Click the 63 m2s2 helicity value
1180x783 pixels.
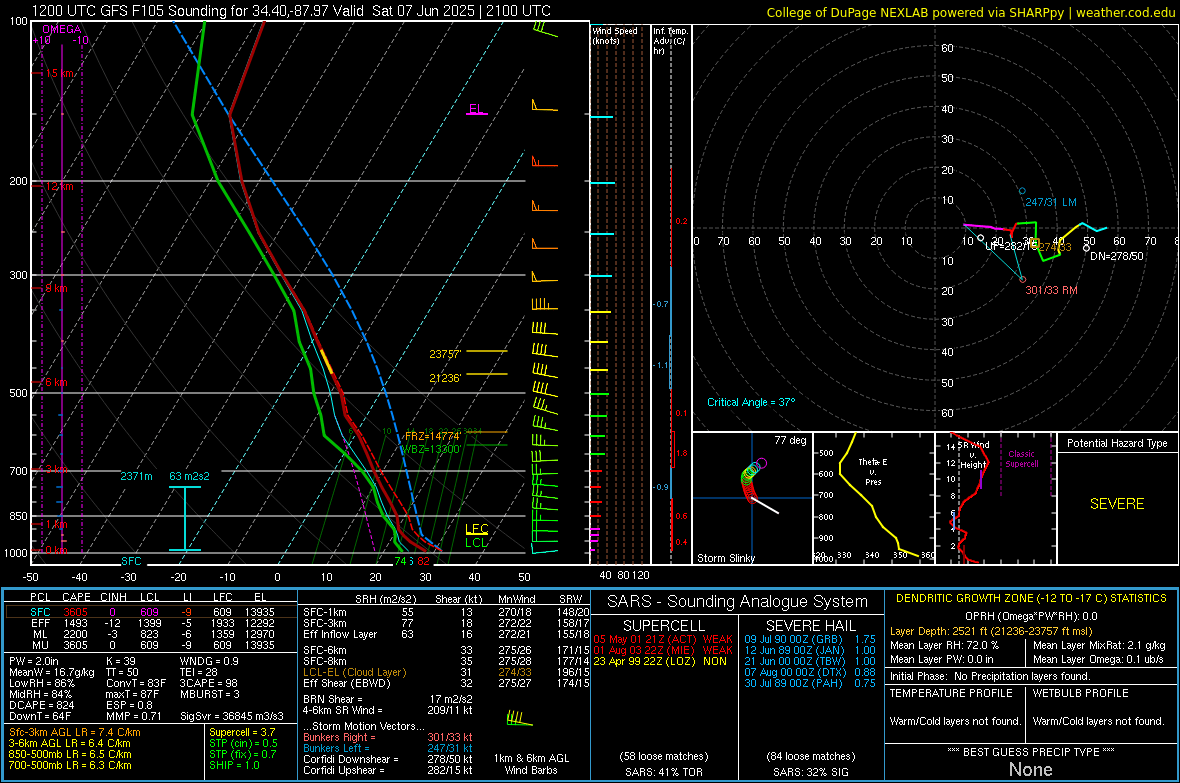pos(190,476)
